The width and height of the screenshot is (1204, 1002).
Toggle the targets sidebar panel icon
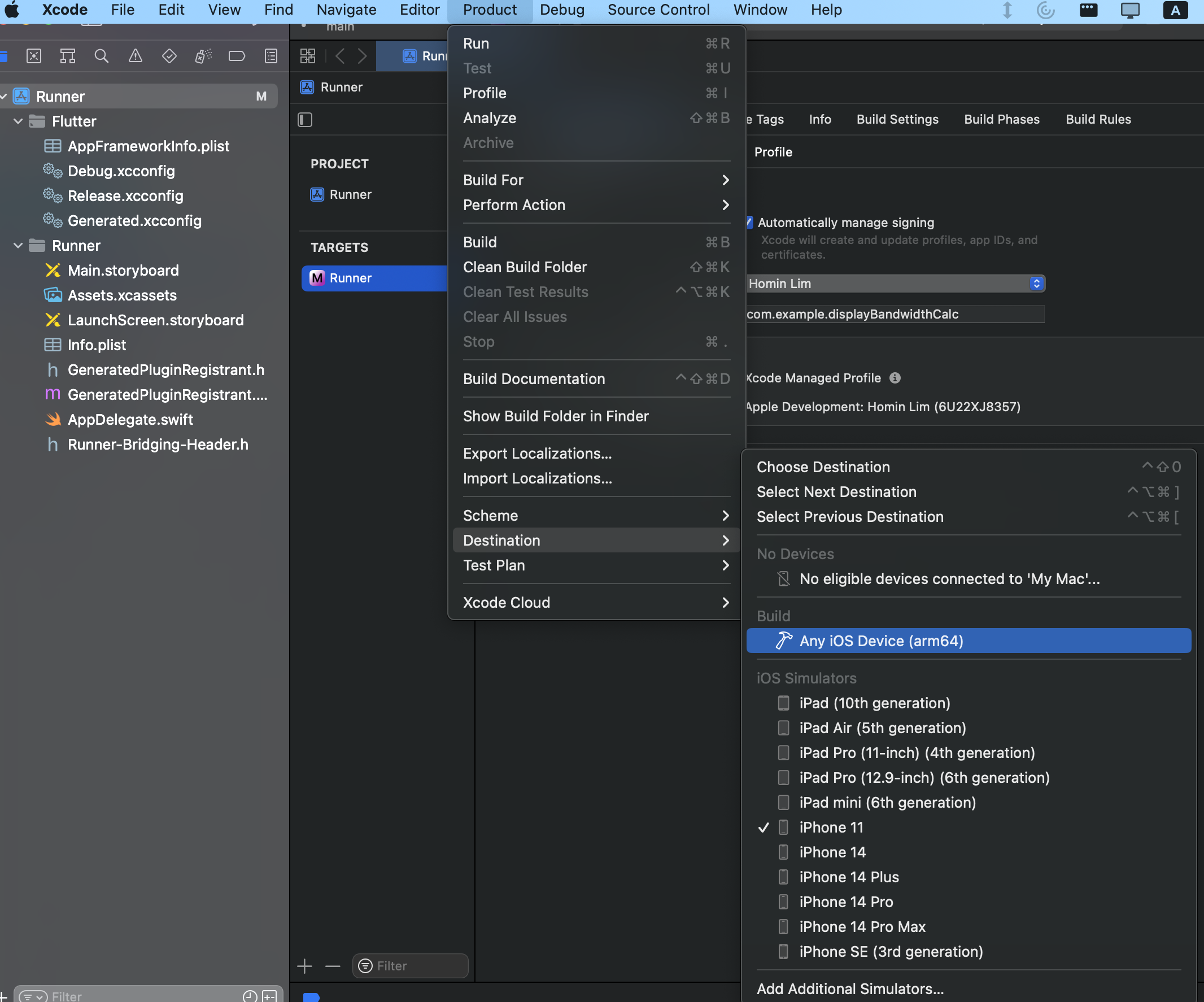tap(305, 119)
